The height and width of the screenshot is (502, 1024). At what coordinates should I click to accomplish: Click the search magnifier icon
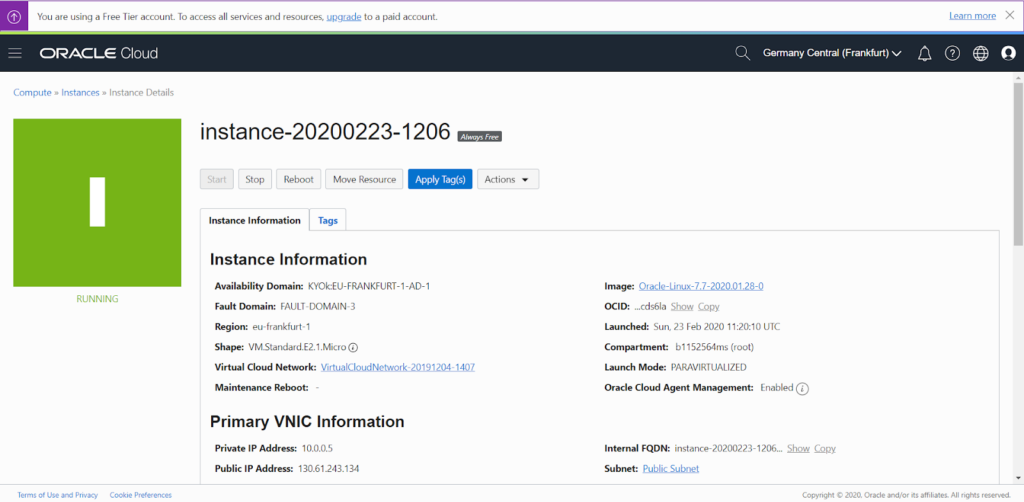[x=742, y=53]
